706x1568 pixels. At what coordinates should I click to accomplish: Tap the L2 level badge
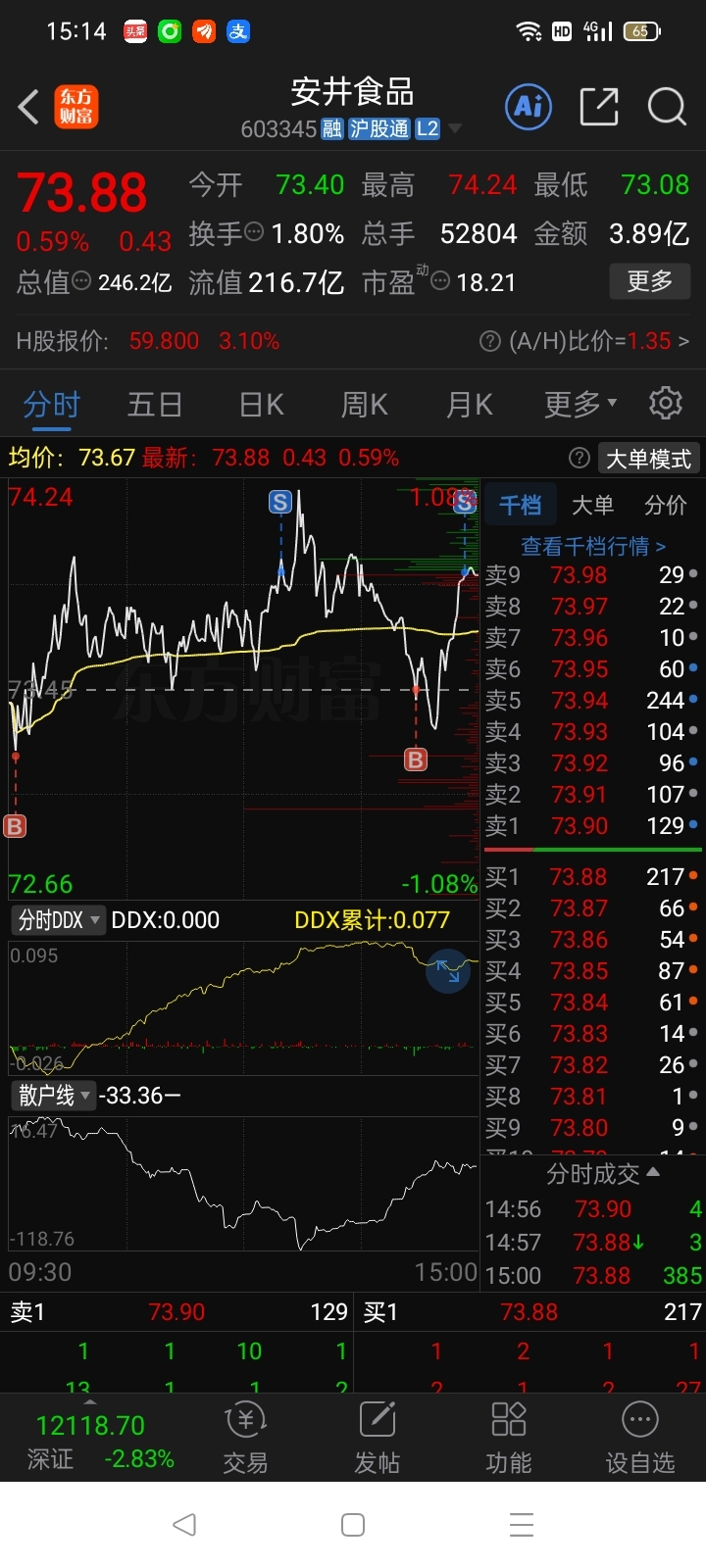(x=428, y=129)
